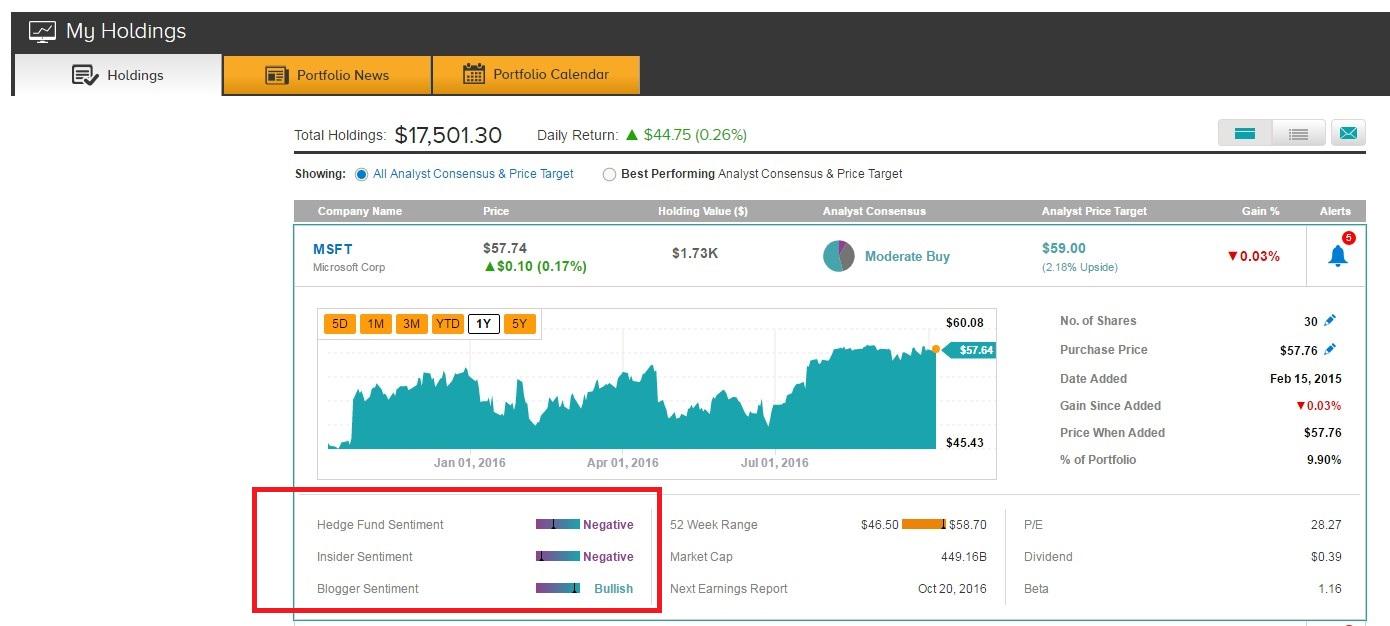Click the Blogger Sentiment gauge bar
The image size is (1390, 626).
(558, 588)
